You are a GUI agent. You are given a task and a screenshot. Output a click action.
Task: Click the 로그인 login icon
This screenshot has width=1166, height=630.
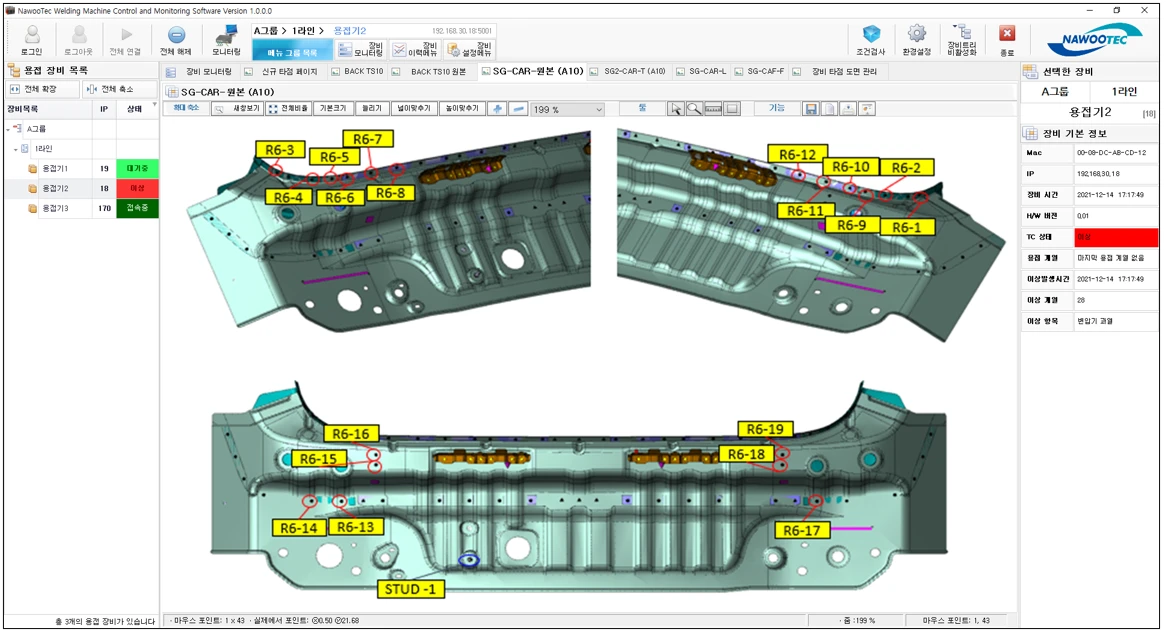click(31, 36)
